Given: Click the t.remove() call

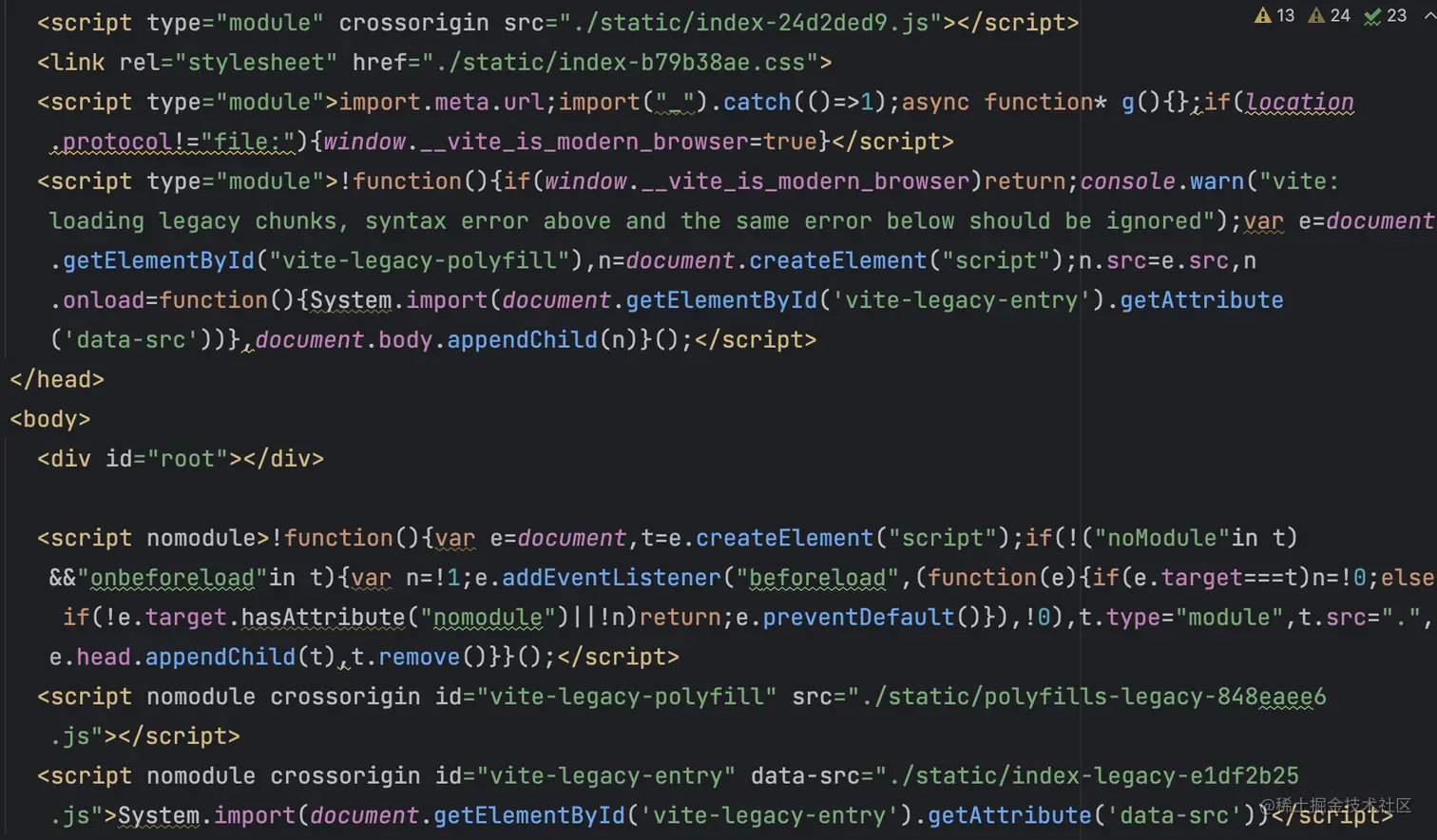Looking at the screenshot, I should 419,657.
